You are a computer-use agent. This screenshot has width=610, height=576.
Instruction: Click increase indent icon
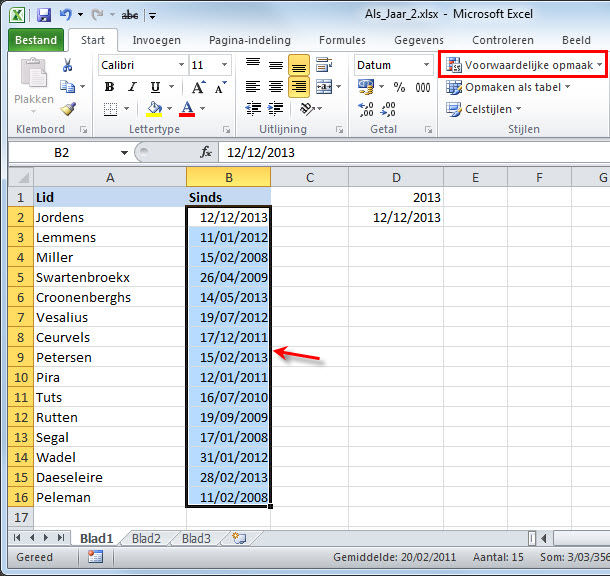pyautogui.click(x=276, y=109)
